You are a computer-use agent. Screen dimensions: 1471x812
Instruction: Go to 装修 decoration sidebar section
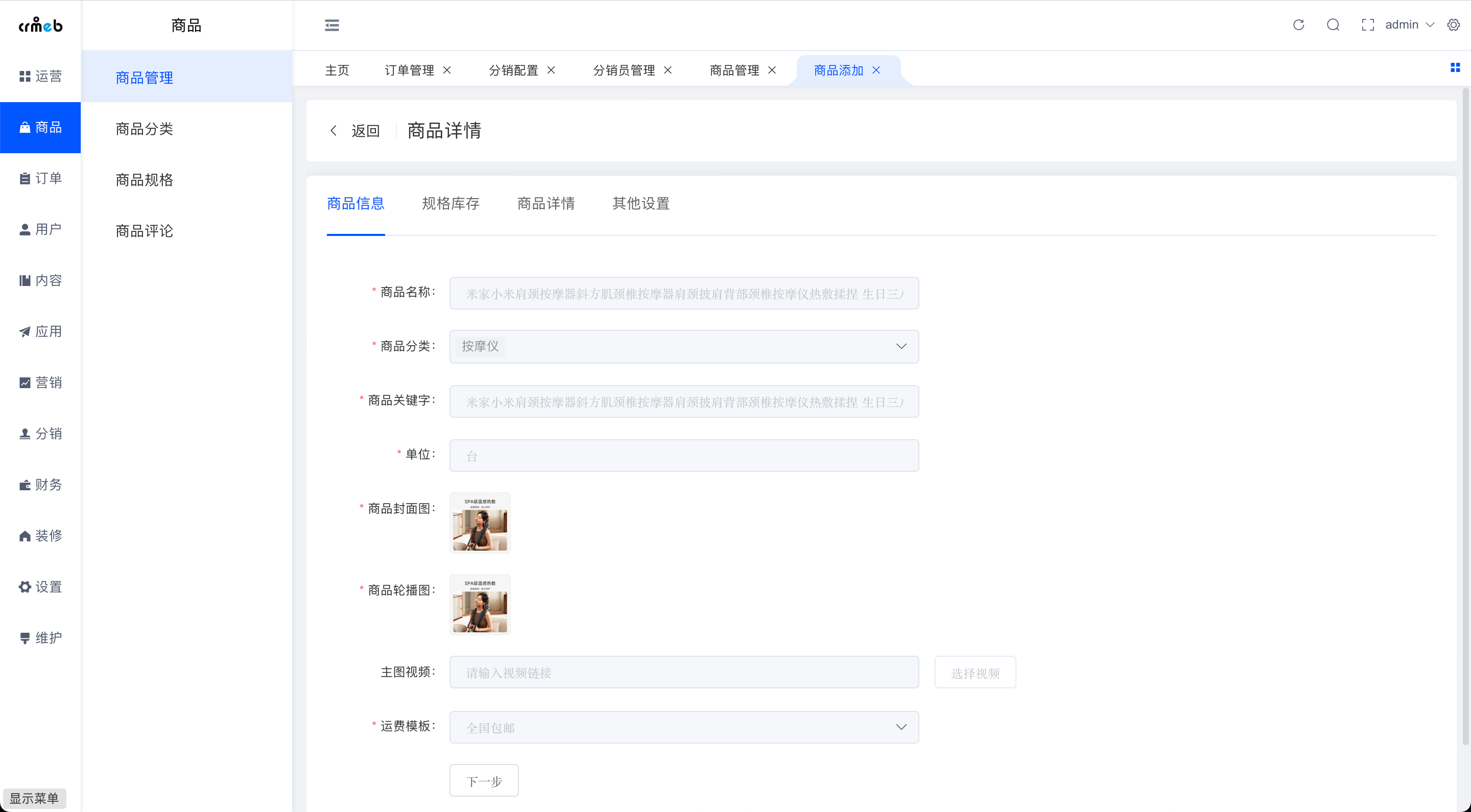40,536
